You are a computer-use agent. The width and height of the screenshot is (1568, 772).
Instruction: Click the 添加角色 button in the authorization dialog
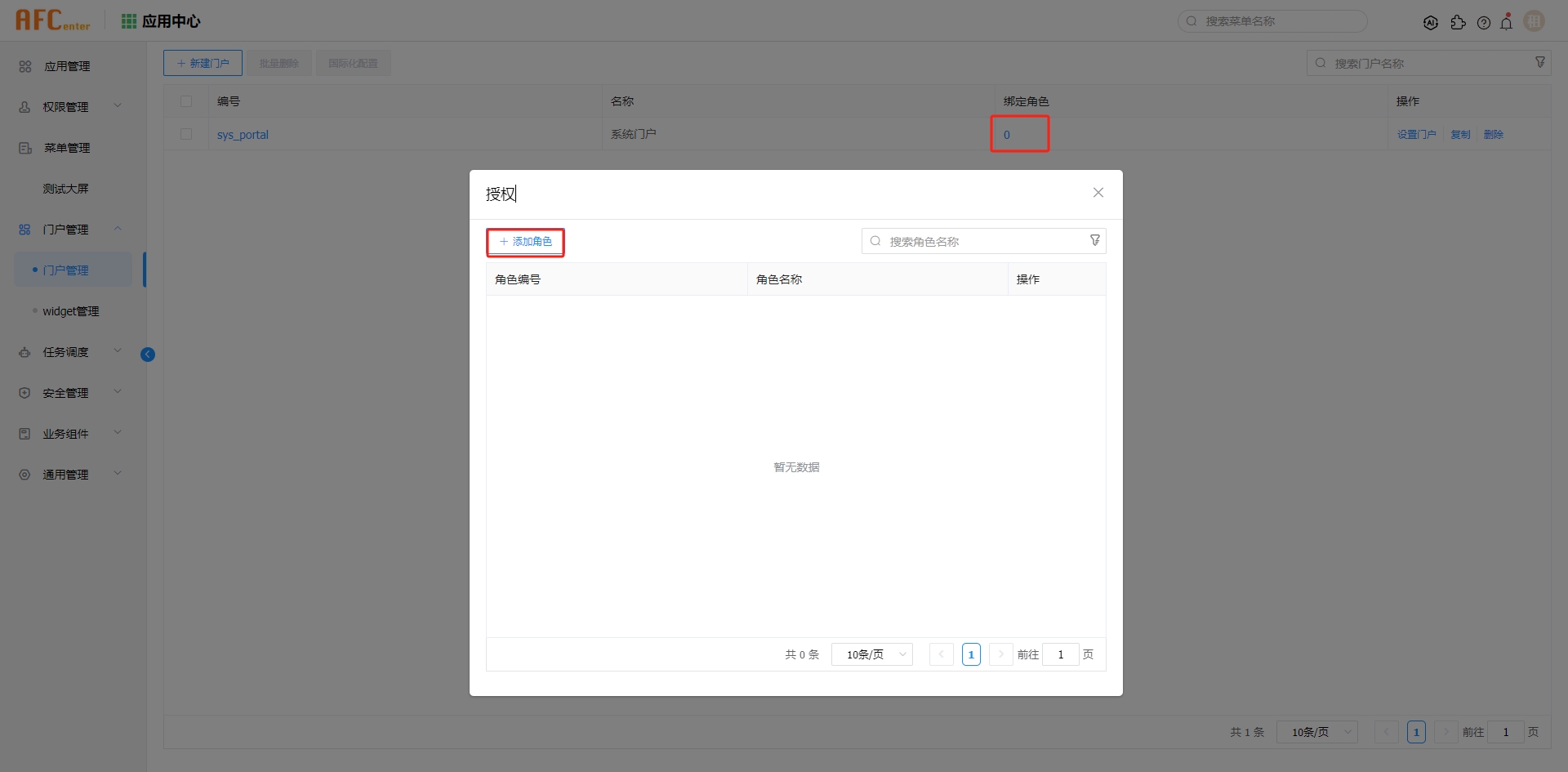[x=525, y=242]
